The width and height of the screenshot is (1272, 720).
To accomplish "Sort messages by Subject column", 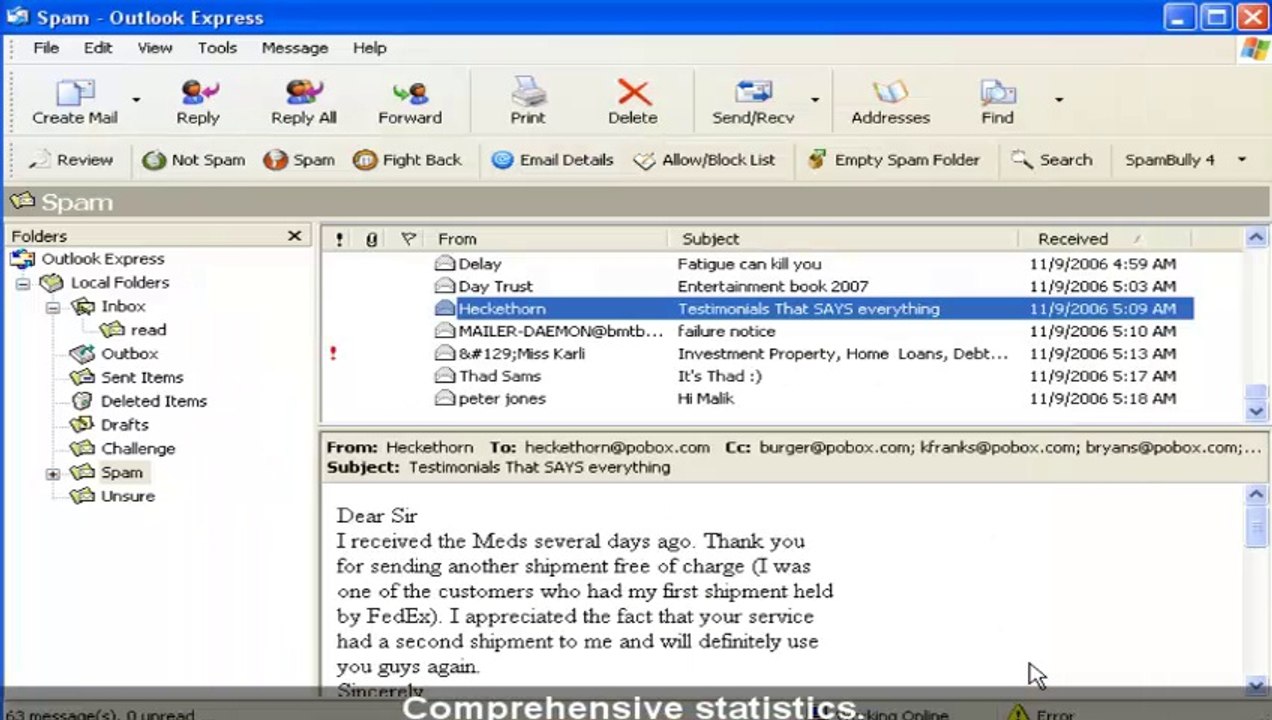I will 843,239.
